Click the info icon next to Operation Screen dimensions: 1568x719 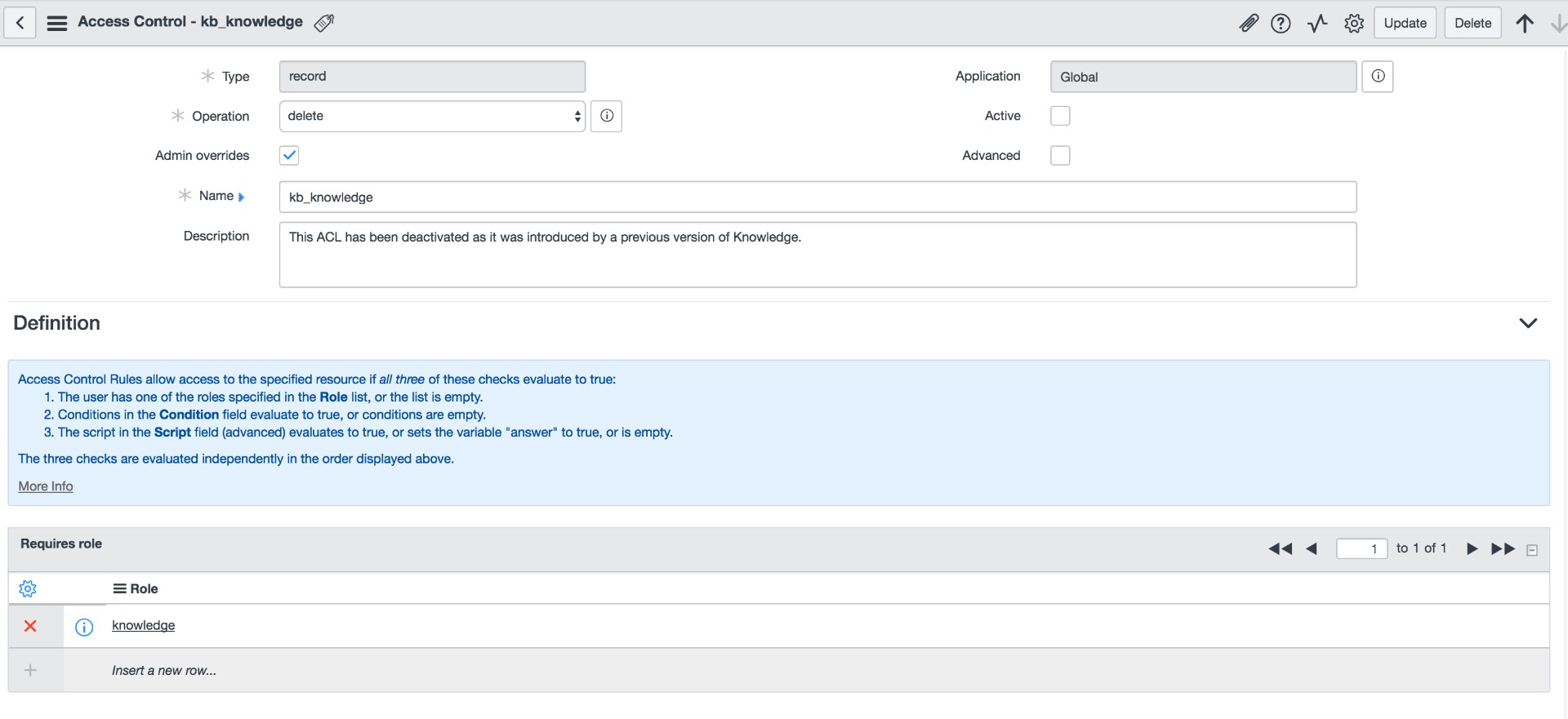(606, 116)
